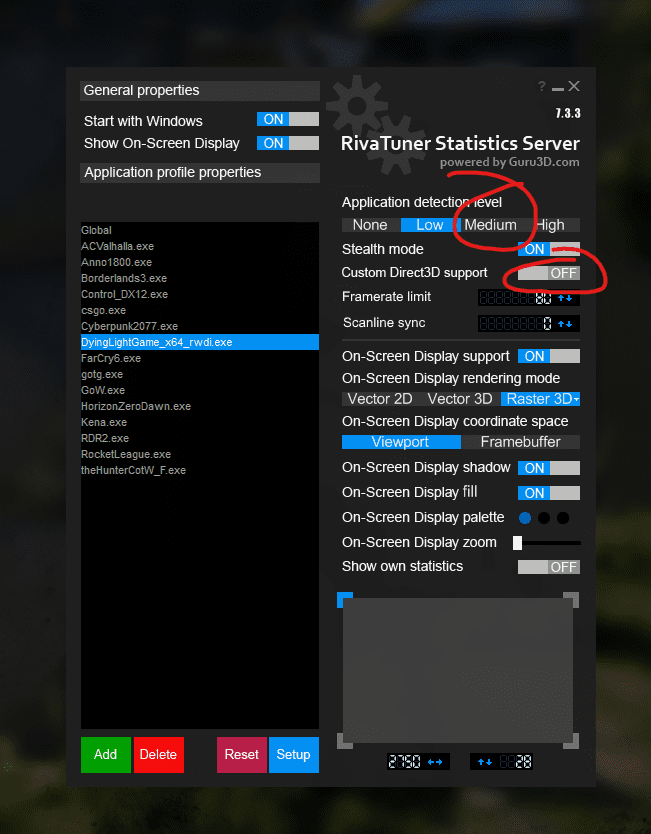The image size is (651, 834).
Task: Set application detection level to None
Action: (x=370, y=225)
